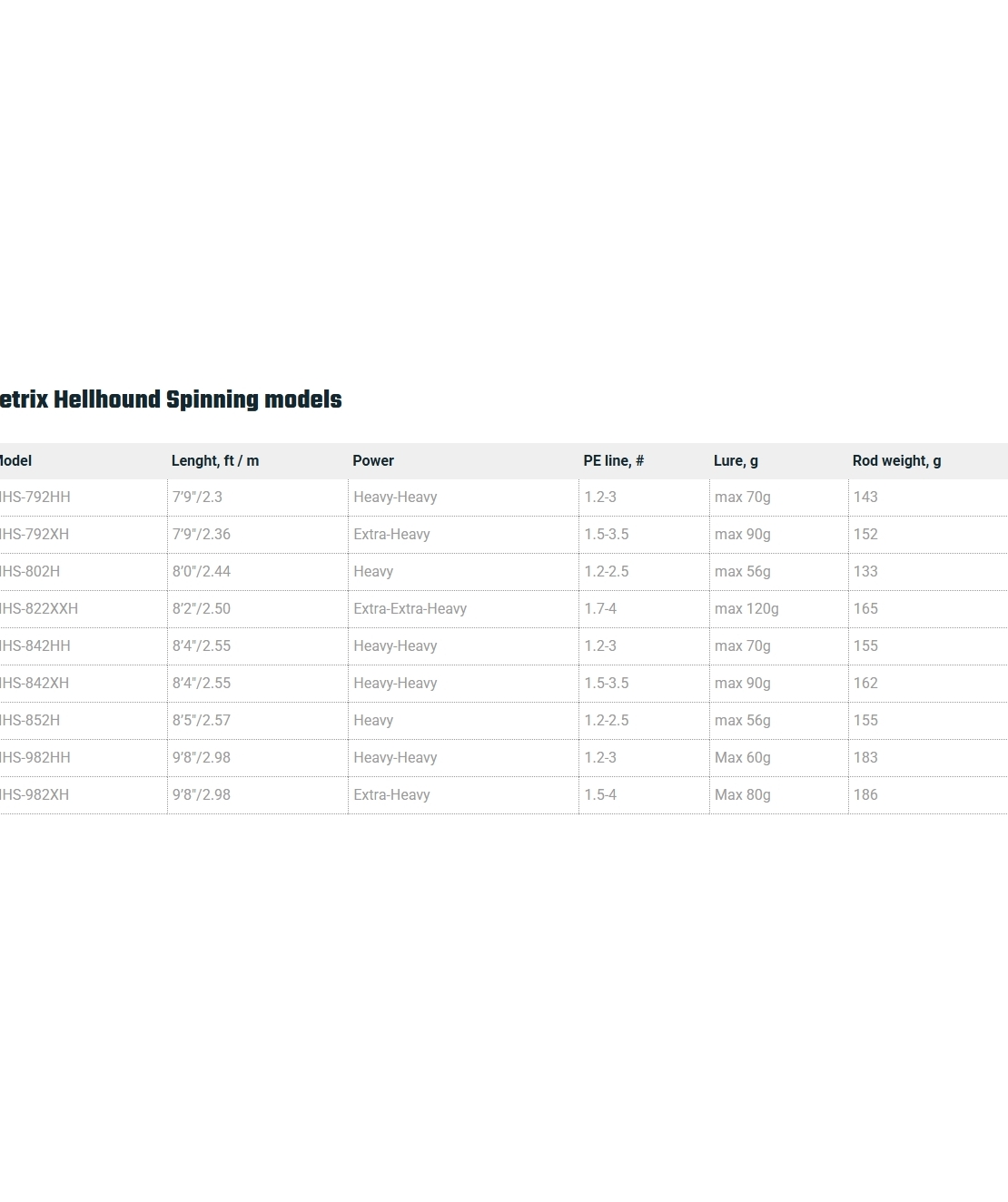
Task: Select model cell HS-982HH
Action: pyautogui.click(x=35, y=758)
